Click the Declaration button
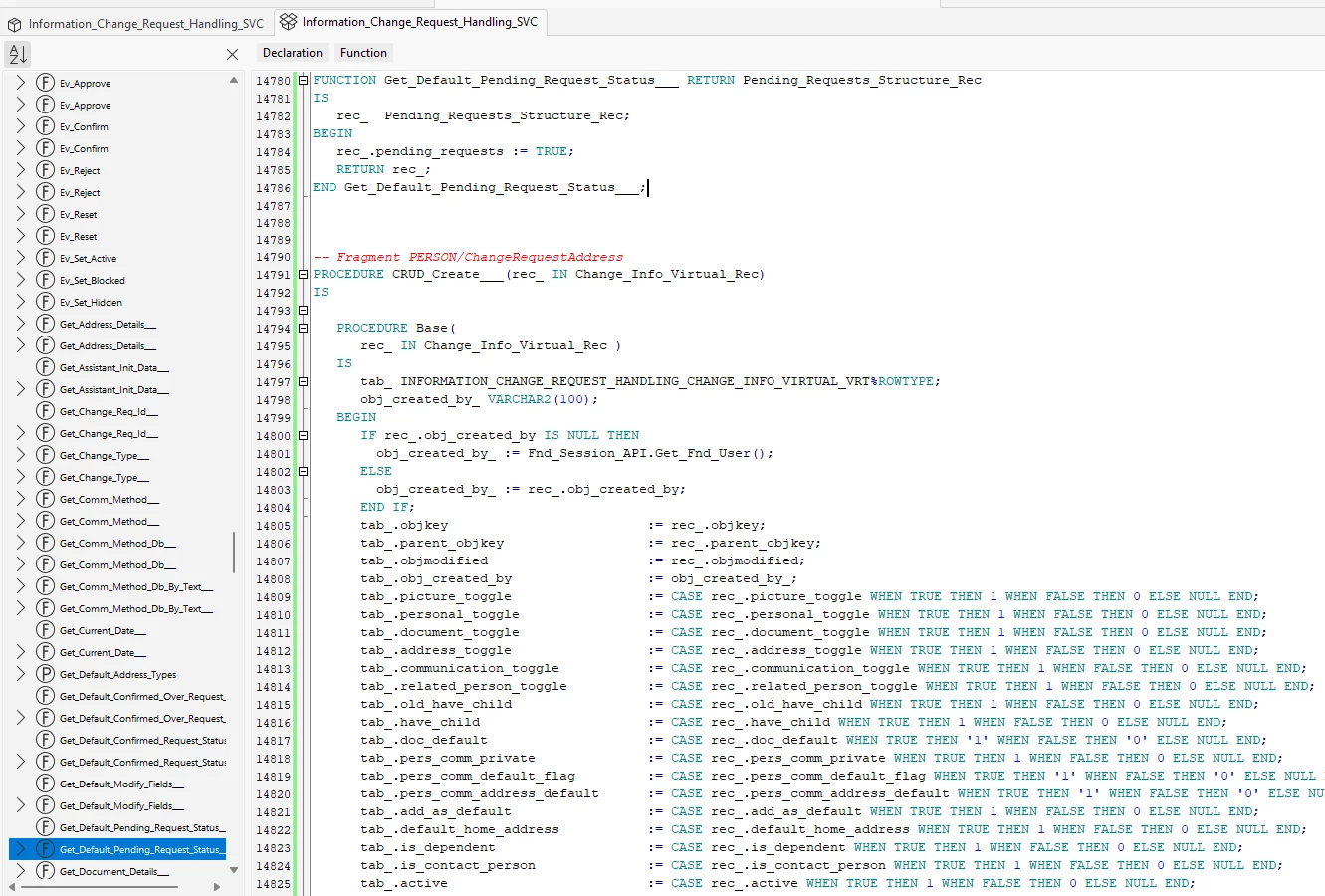 click(292, 53)
